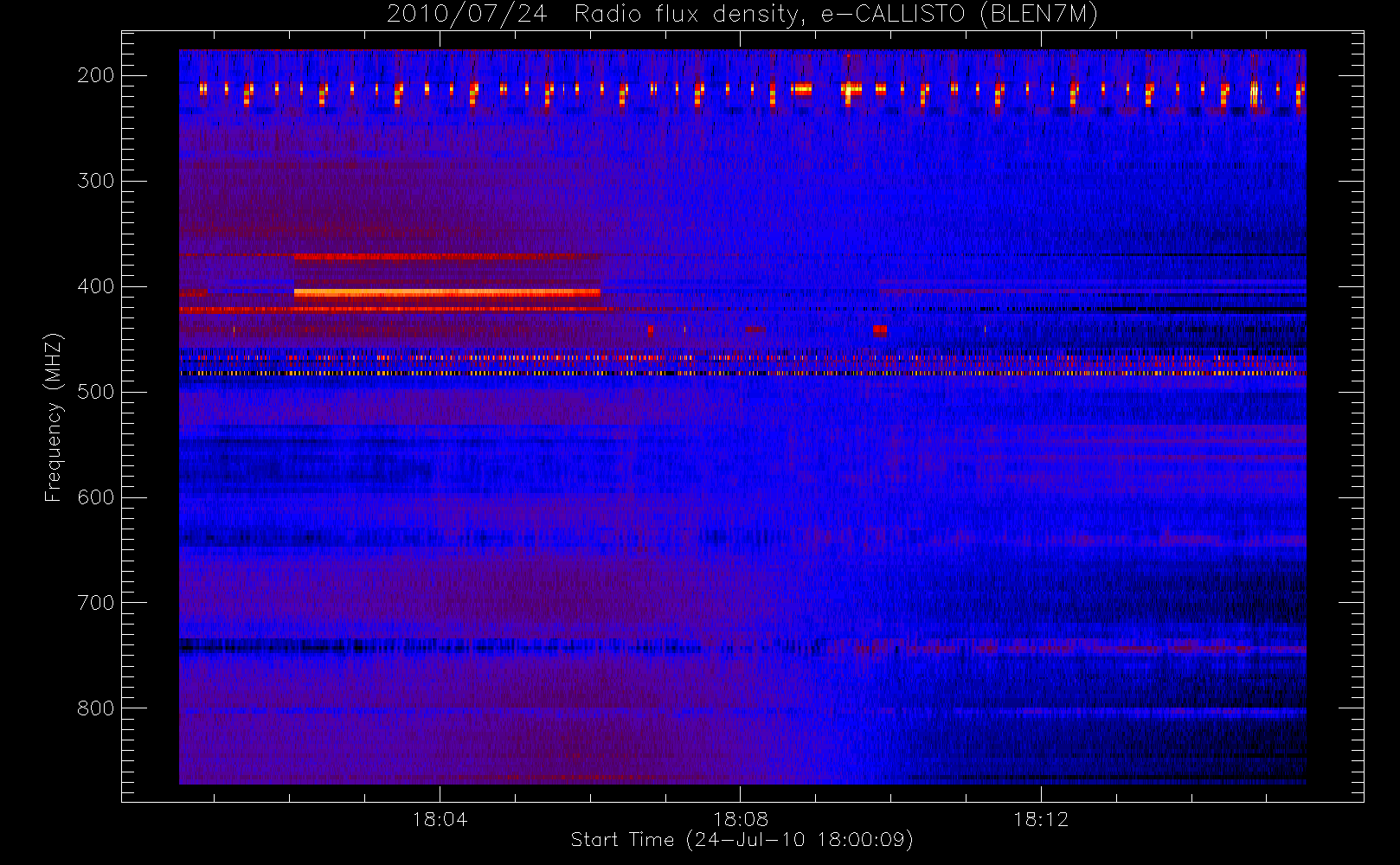Click the small red burst near 18:10 at 440 MHz
Image resolution: width=1400 pixels, height=865 pixels.
coord(880,330)
